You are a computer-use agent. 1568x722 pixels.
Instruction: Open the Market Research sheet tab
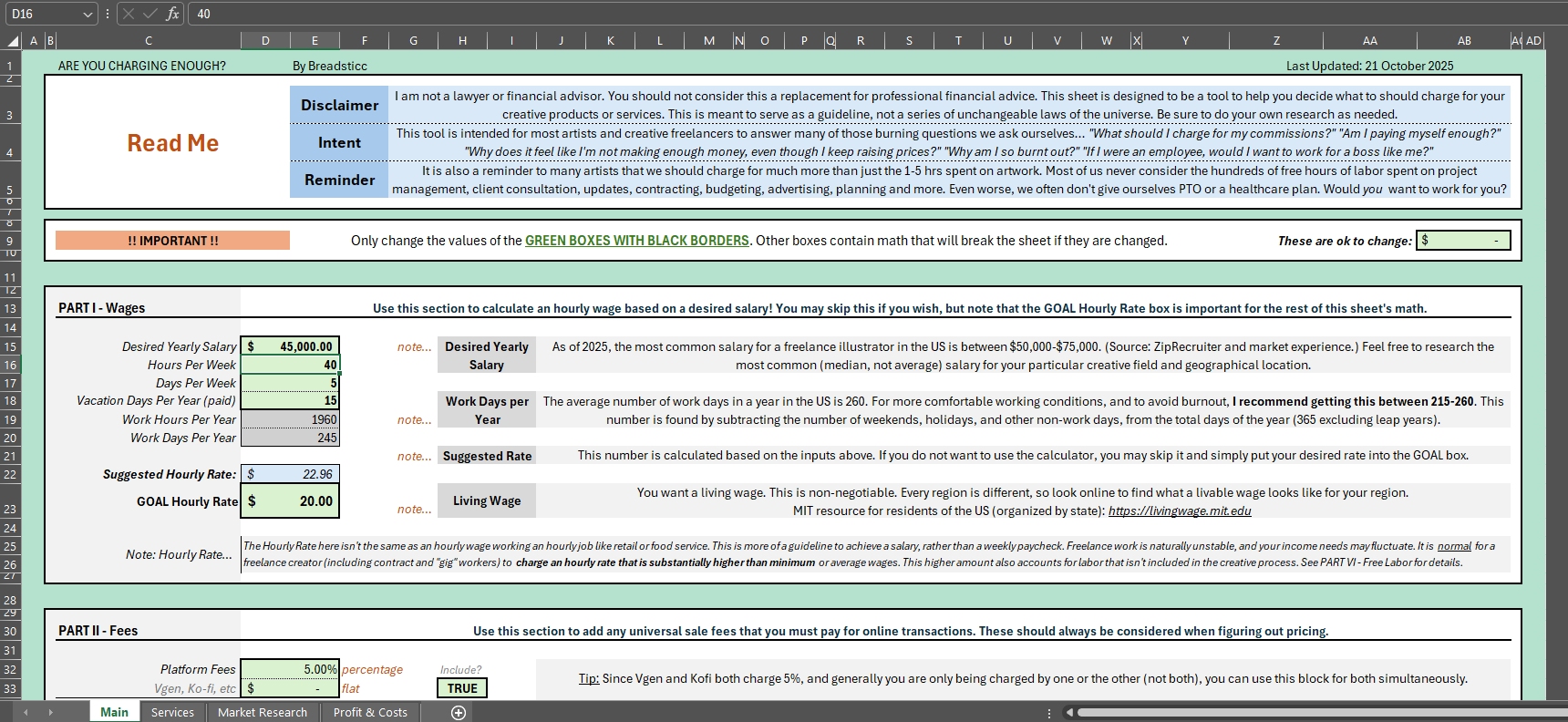263,712
